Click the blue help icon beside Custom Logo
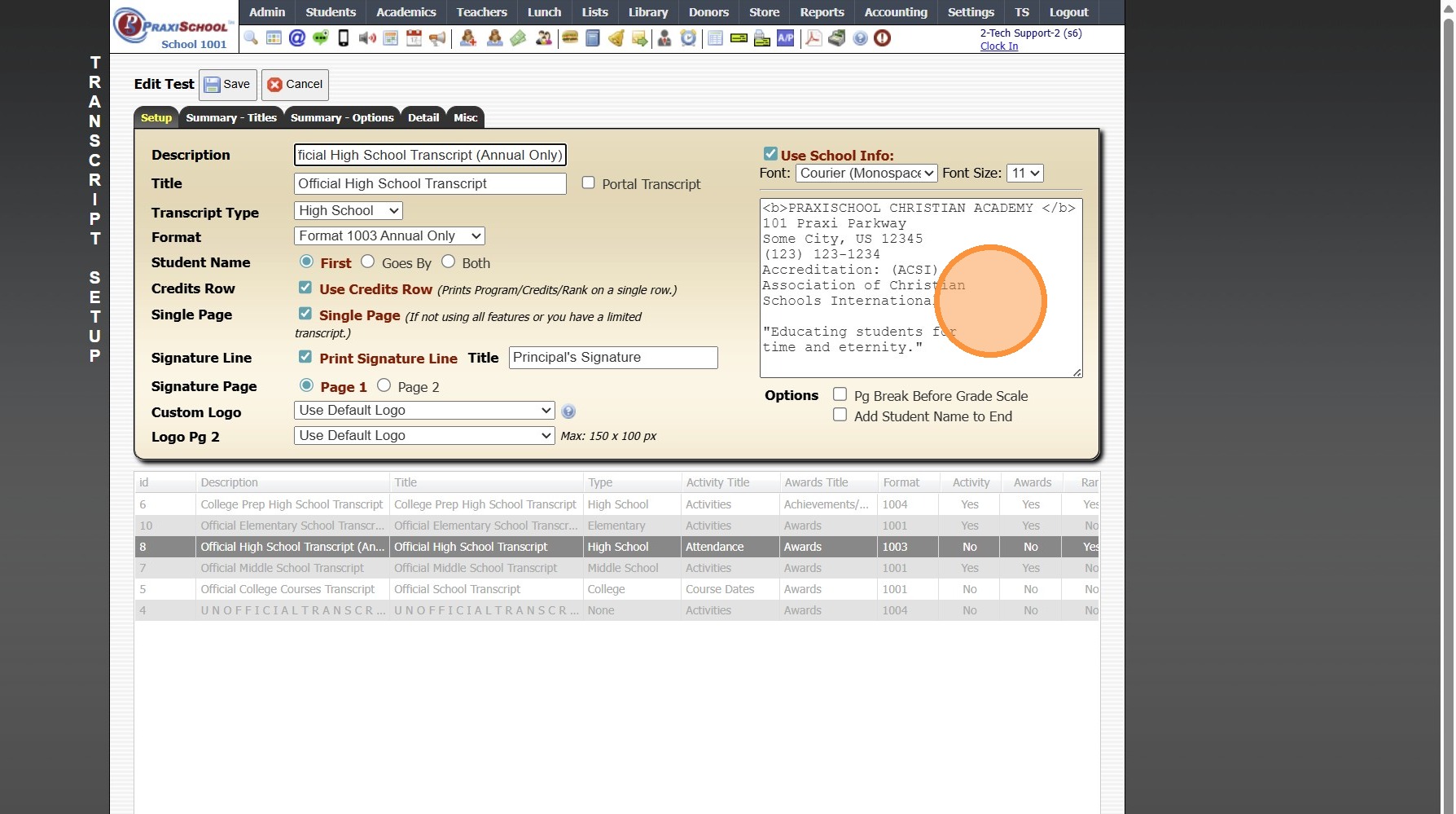The image size is (1456, 814). click(x=568, y=411)
